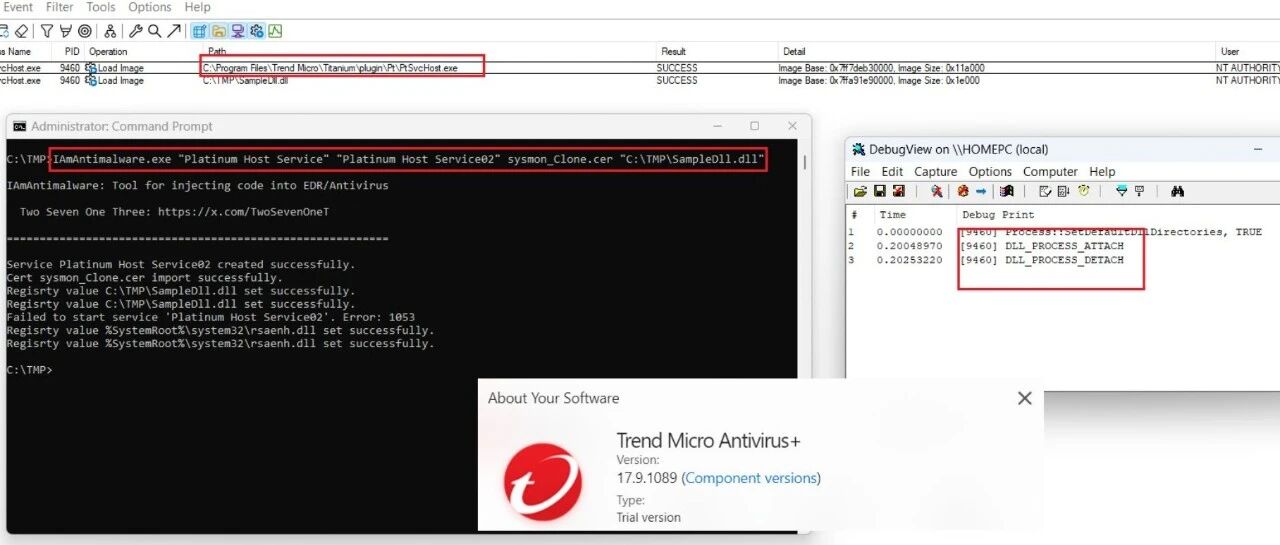This screenshot has width=1280, height=545.
Task: Select the PtSvcHost.exe path Load Image row
Action: pos(640,68)
